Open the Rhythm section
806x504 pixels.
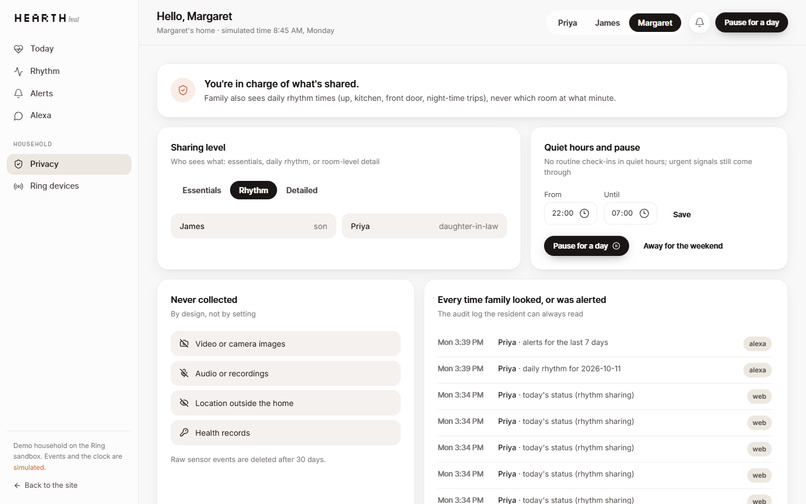pyautogui.click(x=69, y=71)
